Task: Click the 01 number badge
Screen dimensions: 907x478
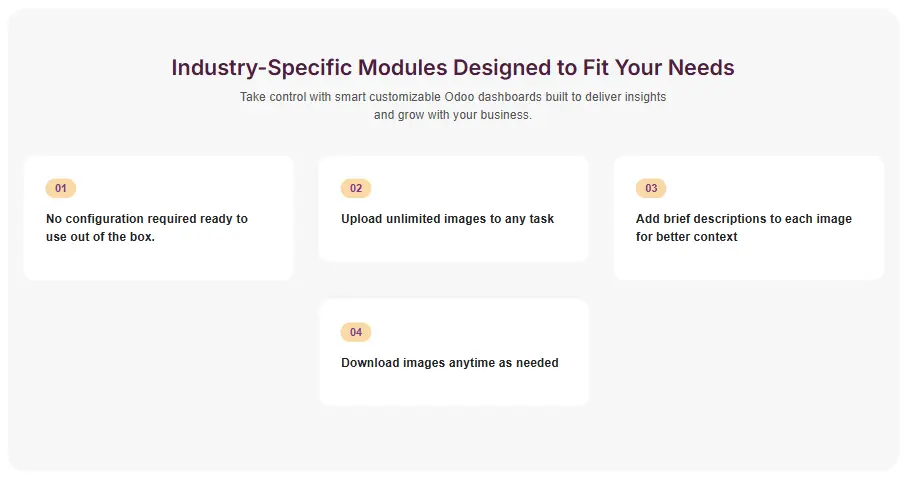Action: tap(61, 188)
